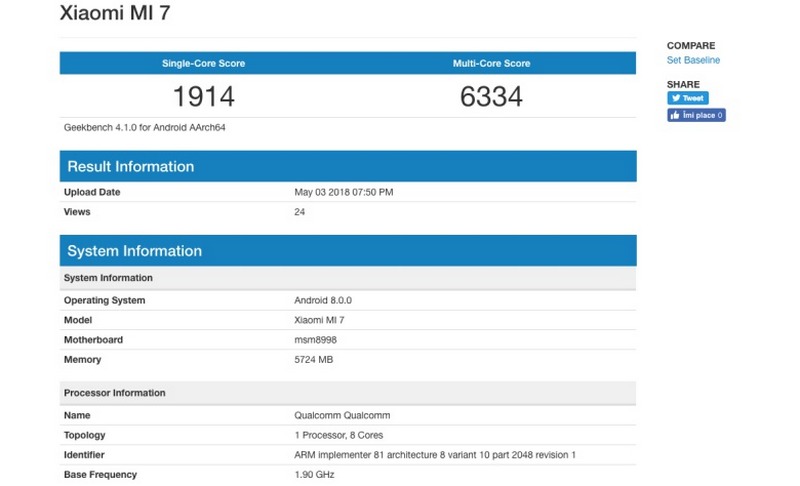This screenshot has width=800, height=486.
Task: Select the 'Xiaomi MI 7' page title
Action: tap(115, 13)
